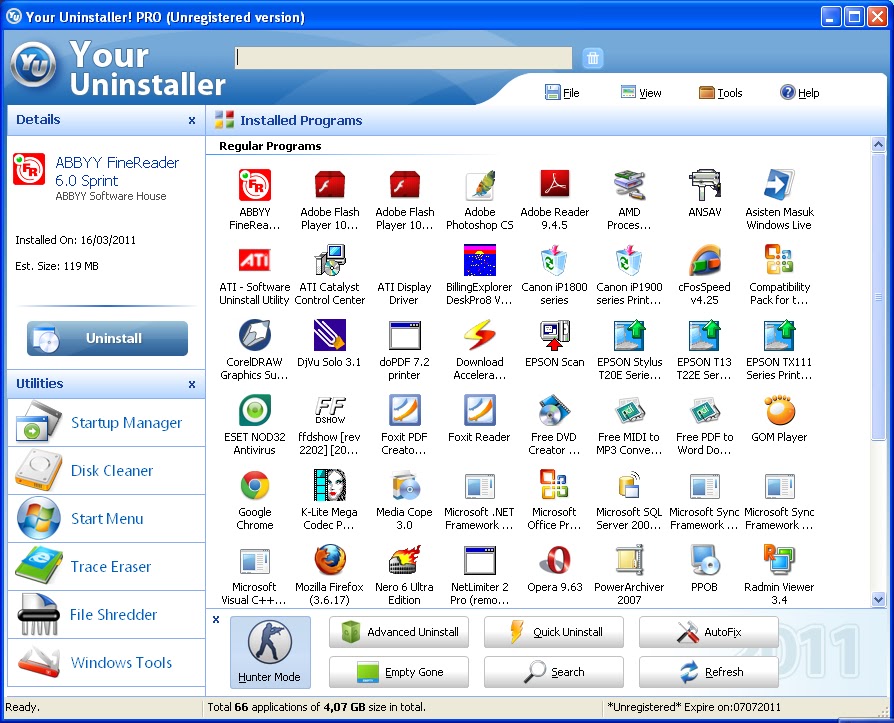Select GOM Player icon
The height and width of the screenshot is (723, 894).
click(x=779, y=410)
